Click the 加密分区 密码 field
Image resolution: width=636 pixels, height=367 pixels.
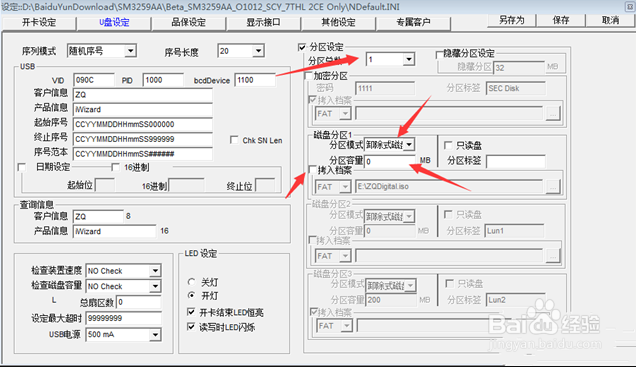385,88
